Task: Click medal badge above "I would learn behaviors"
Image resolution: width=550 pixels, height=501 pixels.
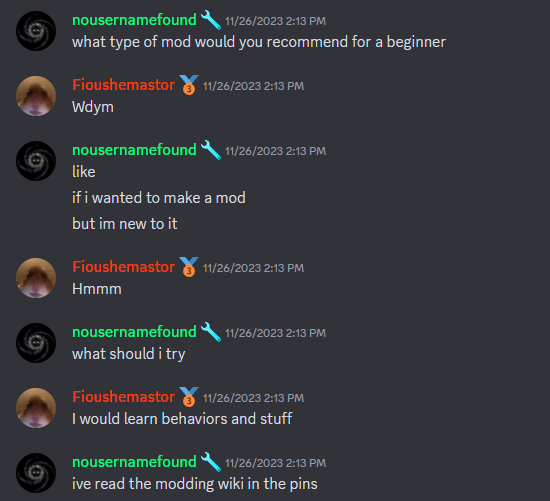Action: (189, 397)
